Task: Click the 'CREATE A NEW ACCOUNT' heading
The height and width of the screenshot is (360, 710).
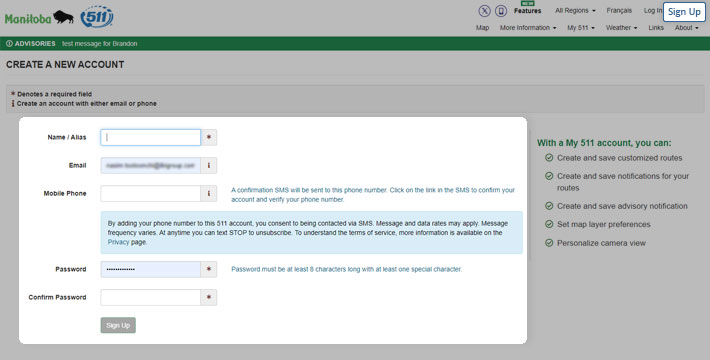Action: [65, 64]
